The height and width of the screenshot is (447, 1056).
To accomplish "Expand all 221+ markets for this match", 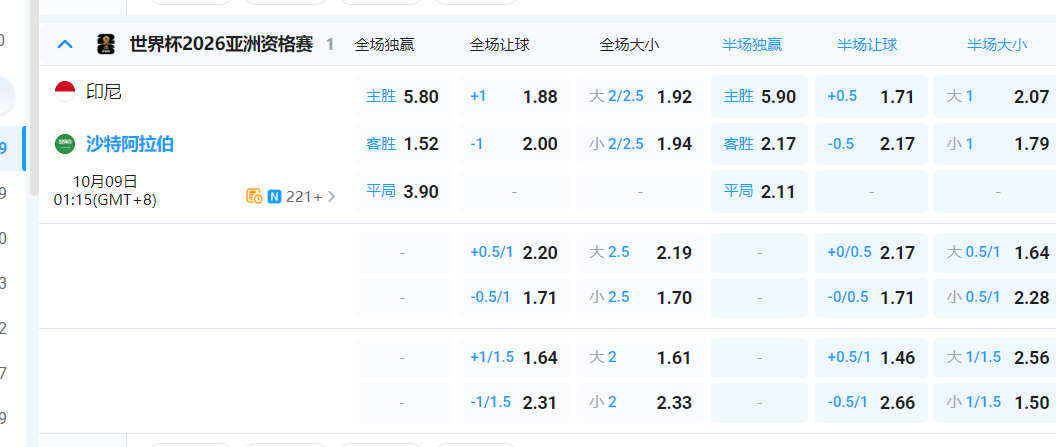I will click(x=310, y=196).
